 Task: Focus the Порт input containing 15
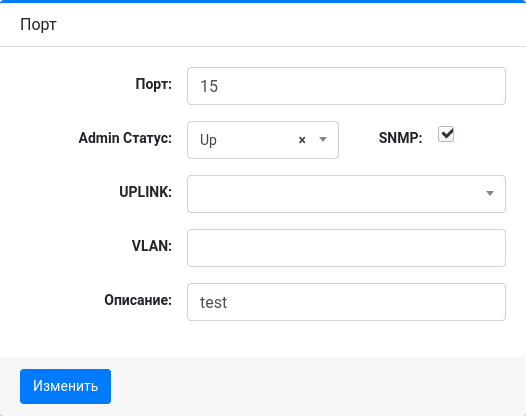[346, 86]
